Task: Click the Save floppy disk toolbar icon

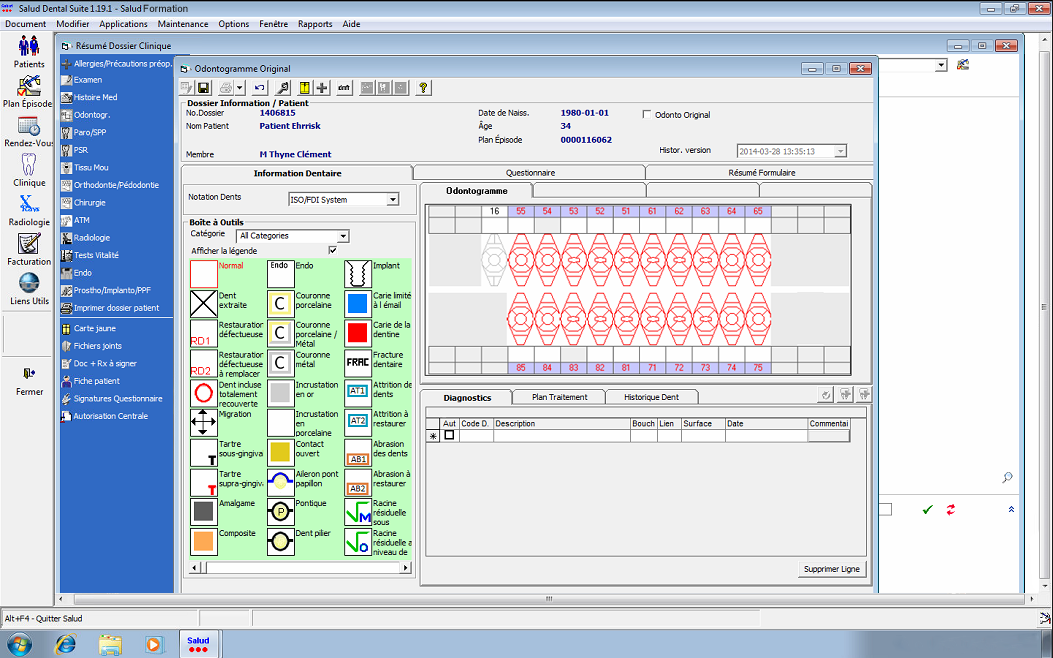Action: tap(203, 88)
